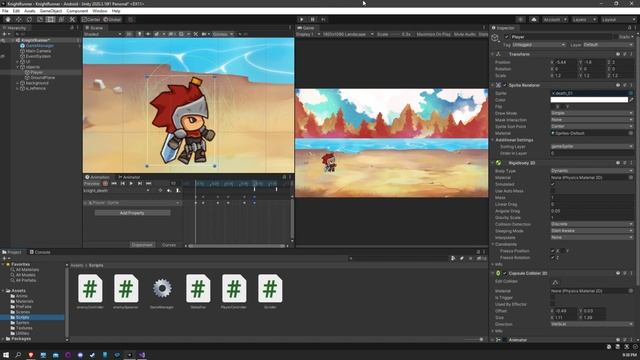The height and width of the screenshot is (360, 640).
Task: Toggle the Center pivot mode button
Action: 91,20
